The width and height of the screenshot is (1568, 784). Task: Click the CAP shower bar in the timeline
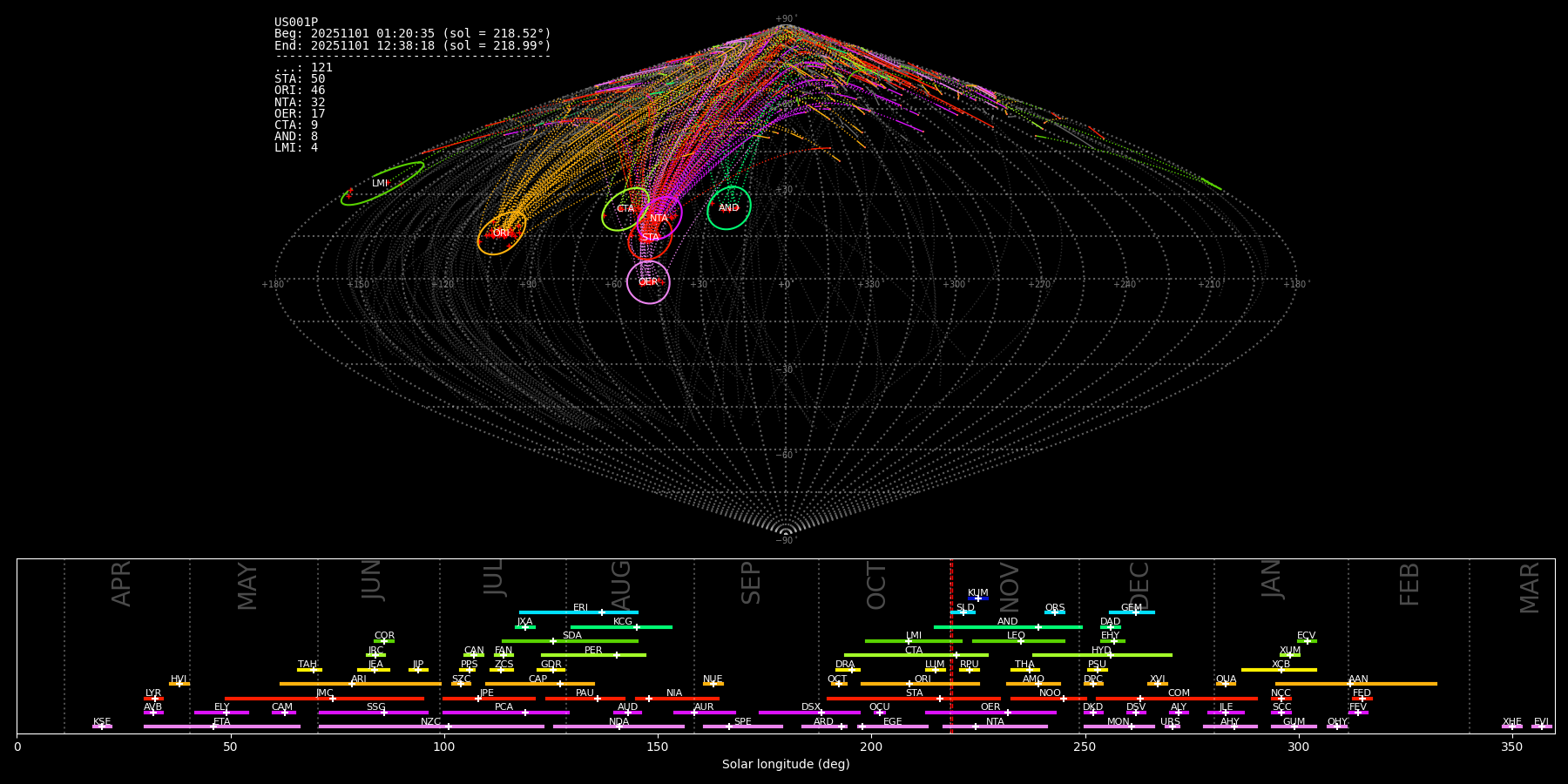point(540,684)
